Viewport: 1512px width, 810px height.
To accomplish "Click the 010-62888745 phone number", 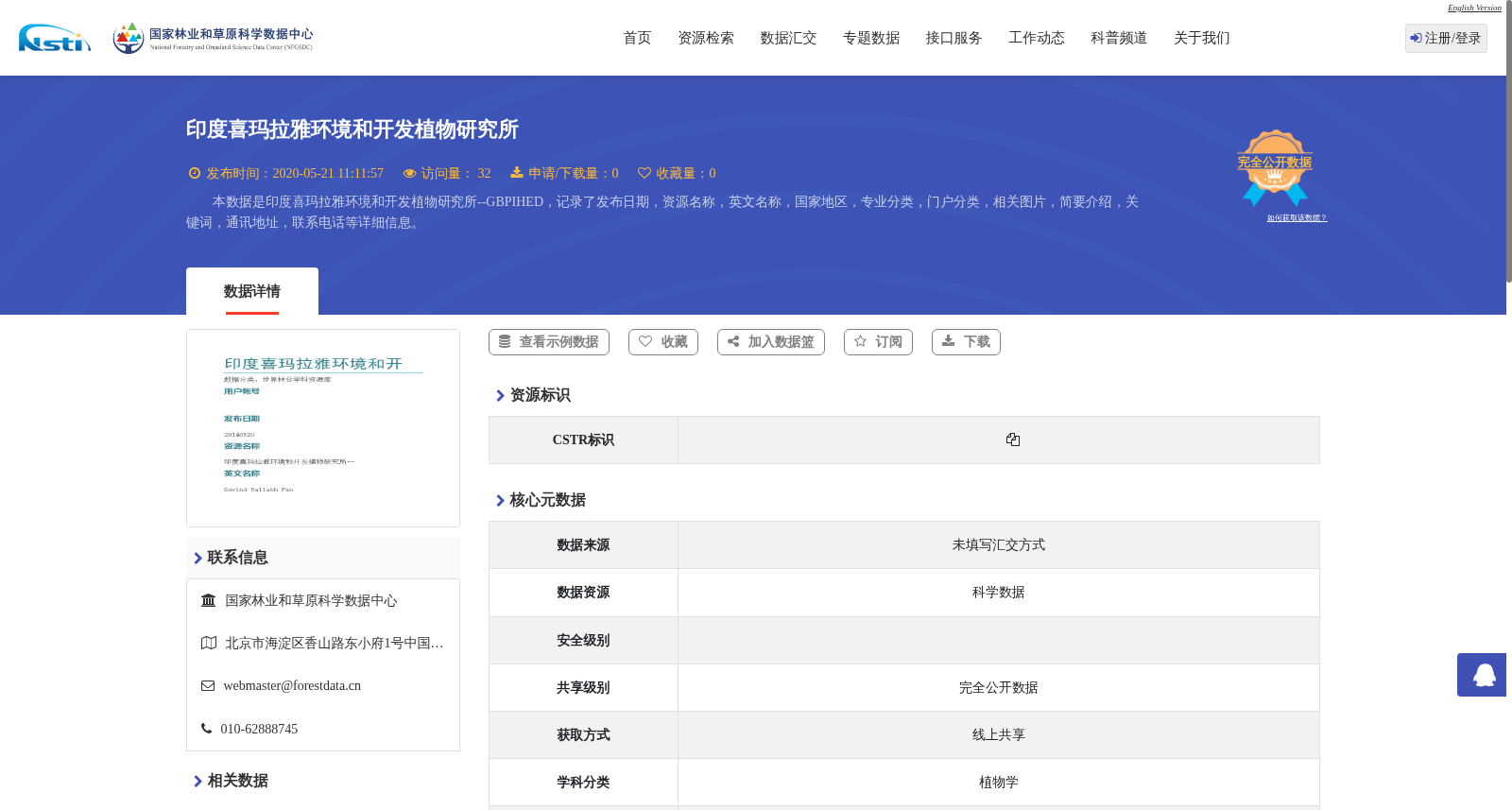I will pyautogui.click(x=259, y=730).
